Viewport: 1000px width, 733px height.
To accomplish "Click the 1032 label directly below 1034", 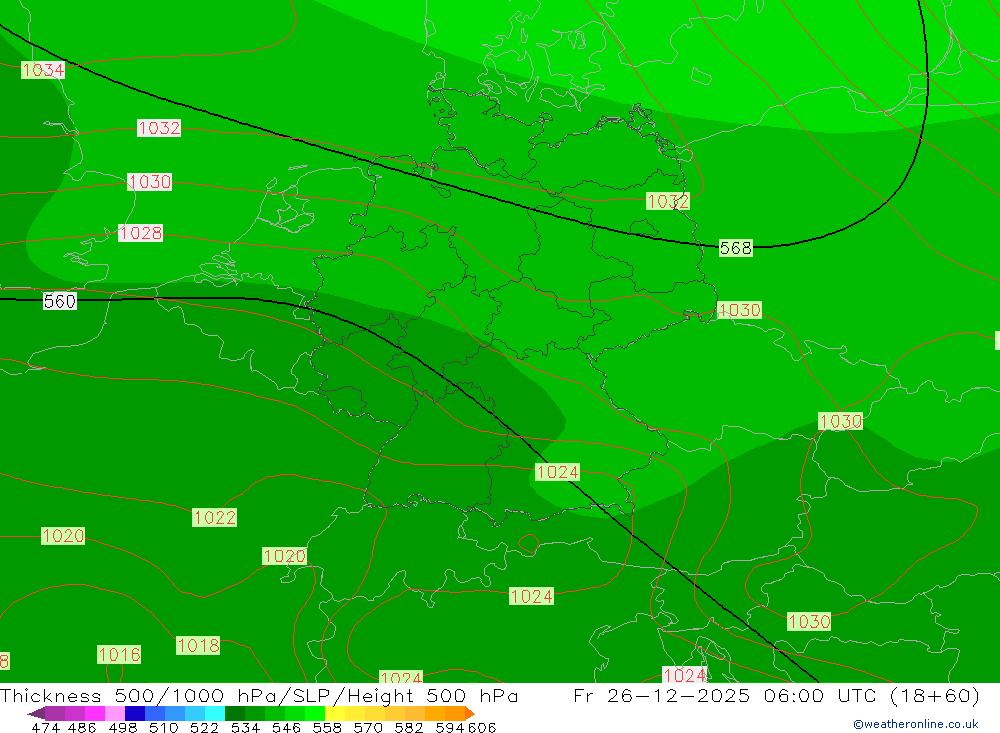I will (159, 128).
